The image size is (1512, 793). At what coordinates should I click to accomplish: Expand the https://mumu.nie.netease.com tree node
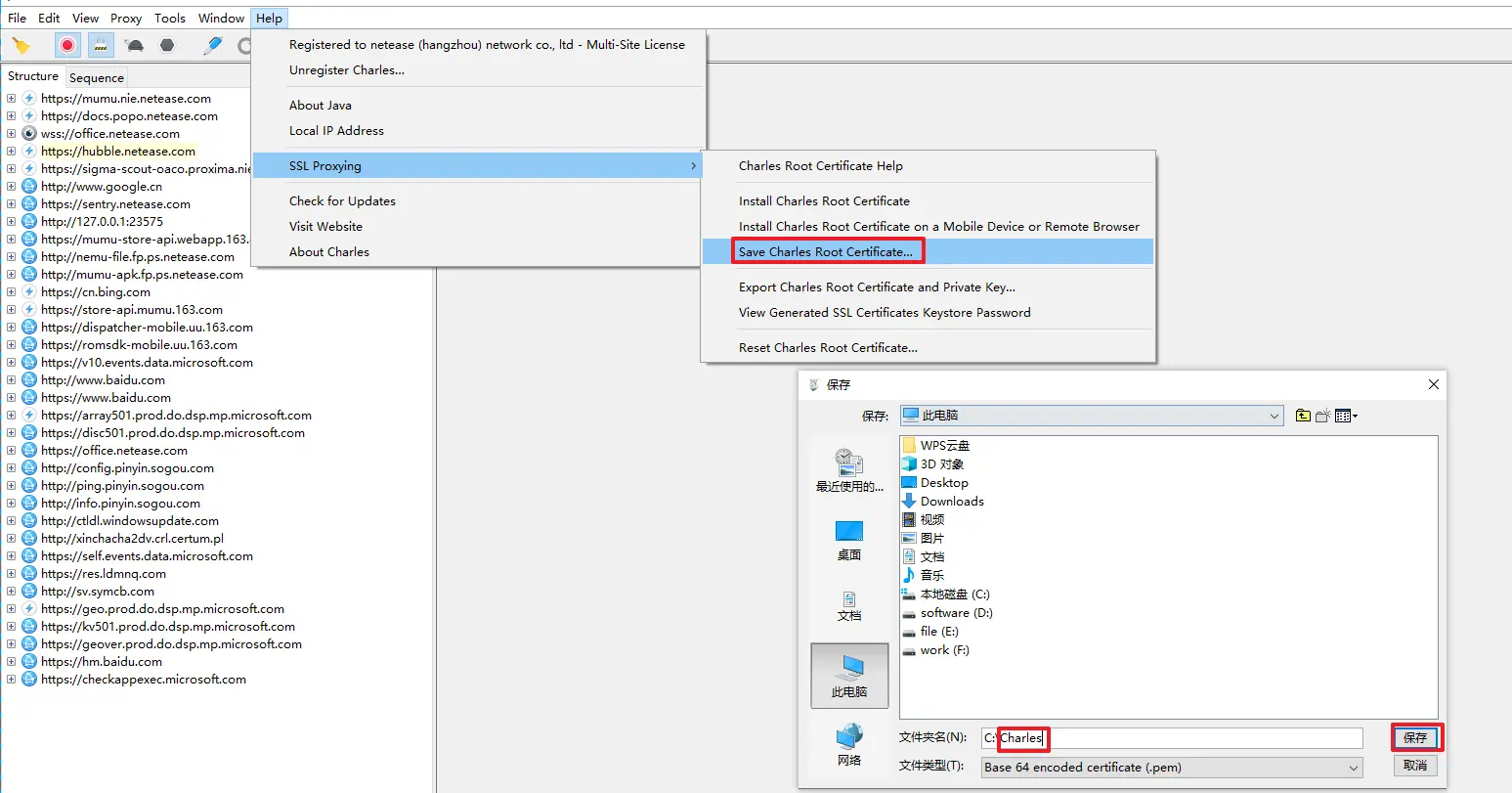(11, 99)
